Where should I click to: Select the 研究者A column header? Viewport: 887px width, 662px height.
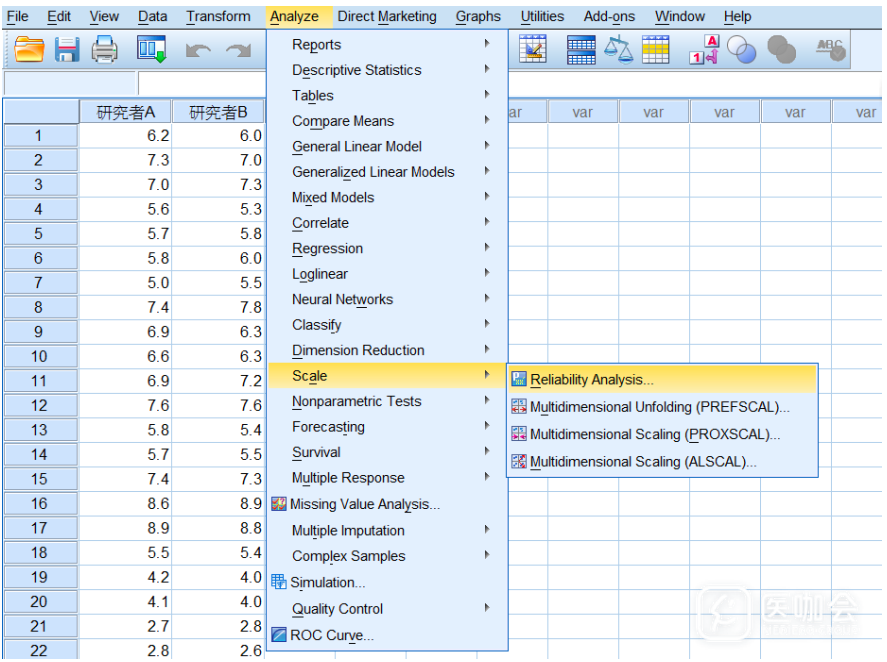(x=125, y=112)
